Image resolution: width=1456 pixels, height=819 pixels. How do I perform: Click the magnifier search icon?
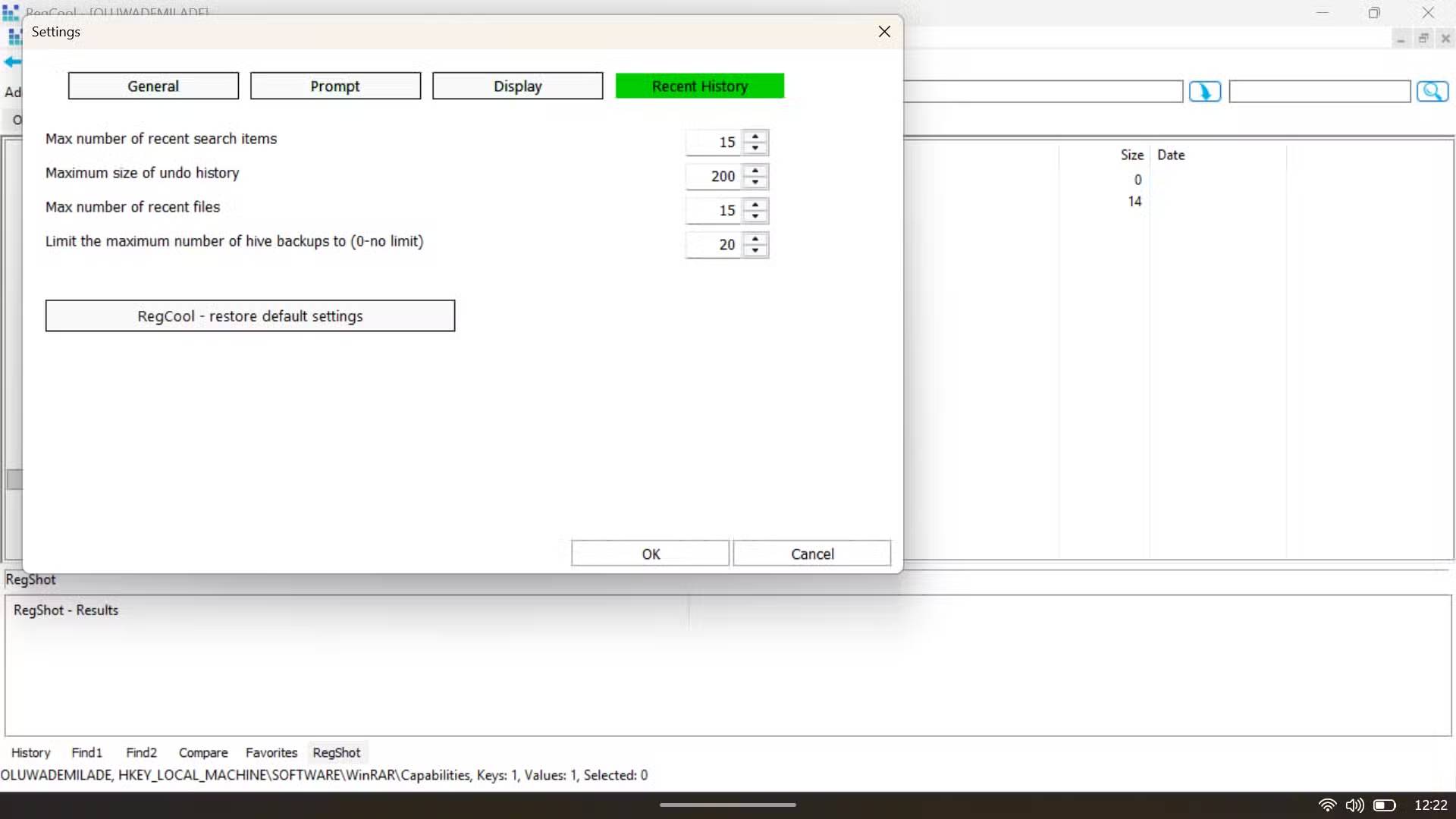pos(1434,91)
